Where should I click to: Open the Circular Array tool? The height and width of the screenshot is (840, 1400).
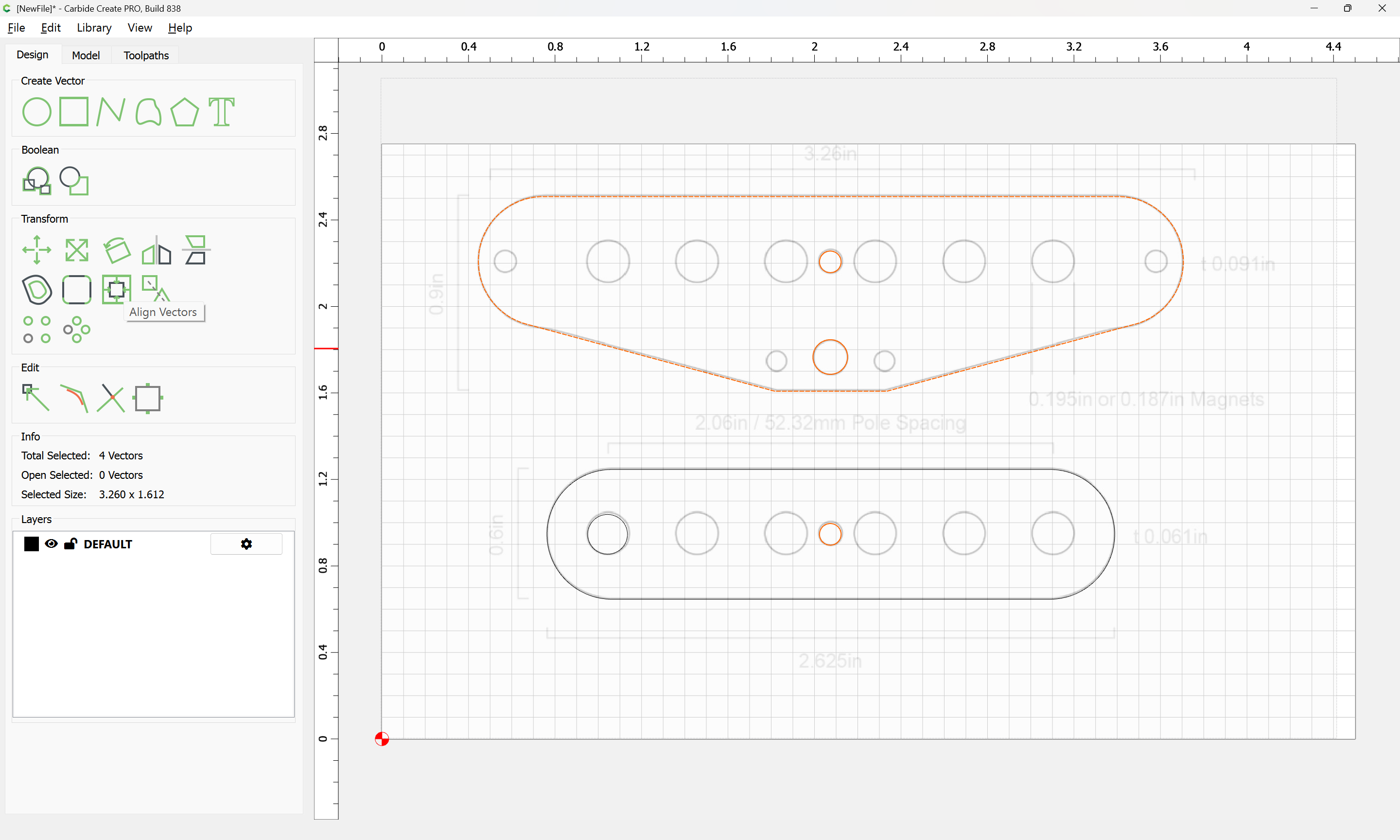tap(76, 330)
